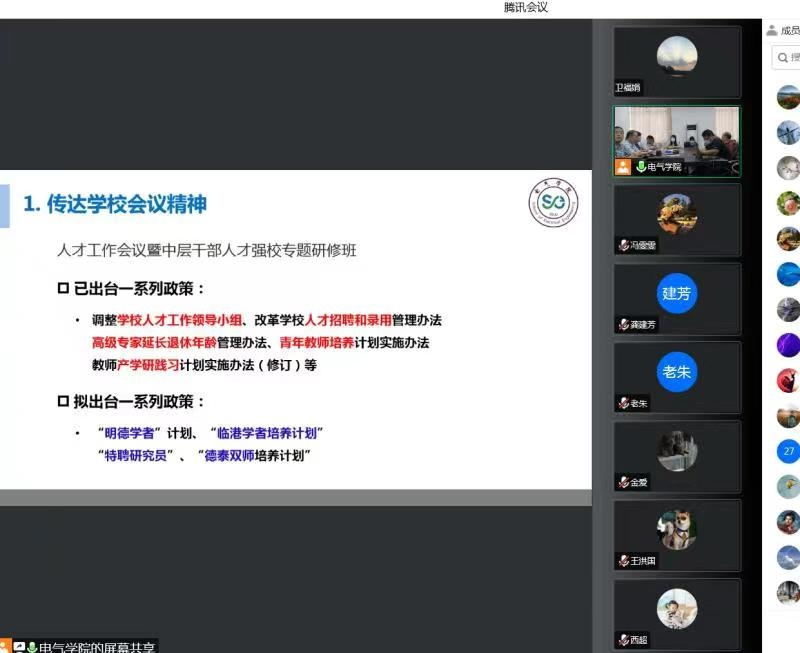Click search magnifier icon in members panel
The image size is (800, 653).
[782, 59]
